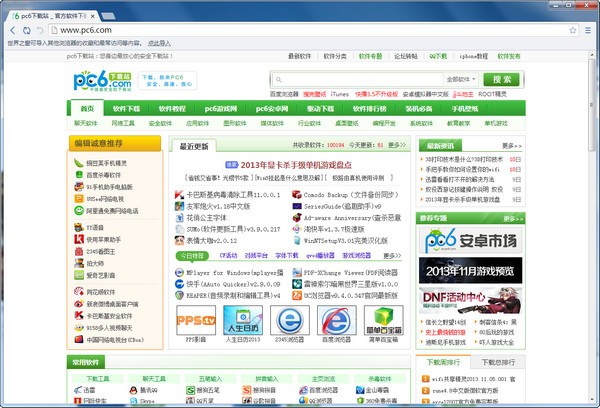The width and height of the screenshot is (600, 408).
Task: Click the 点此导入 link in info bar
Action: coord(159,43)
